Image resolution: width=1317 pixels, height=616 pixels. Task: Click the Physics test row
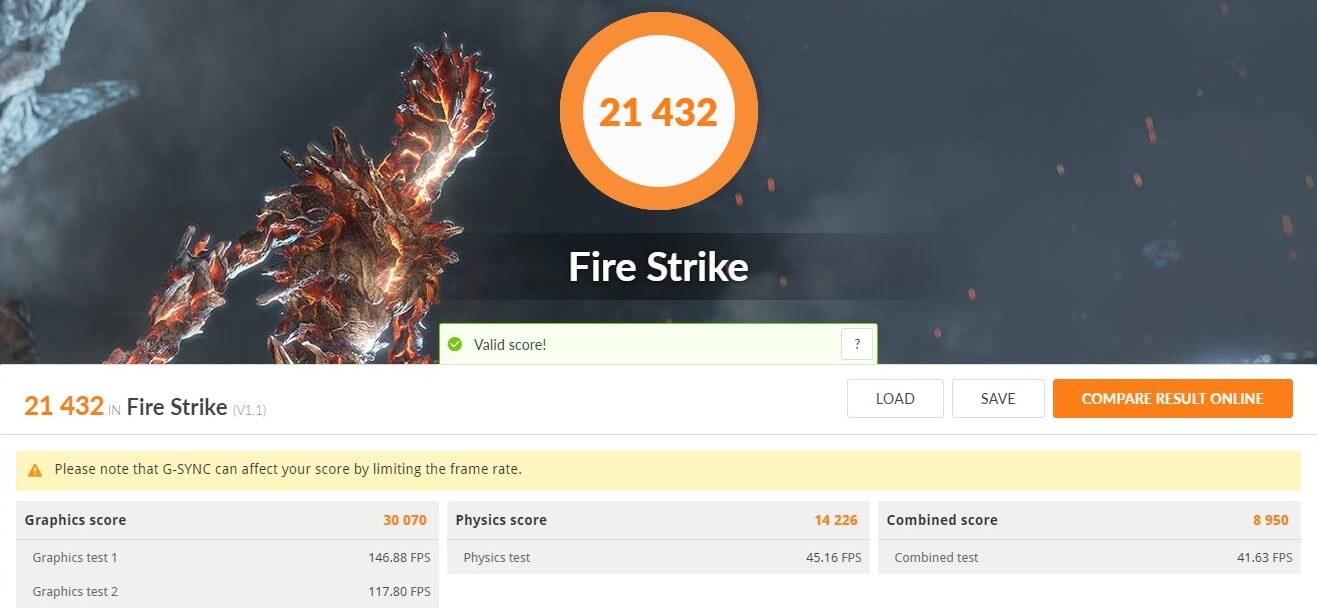(658, 557)
